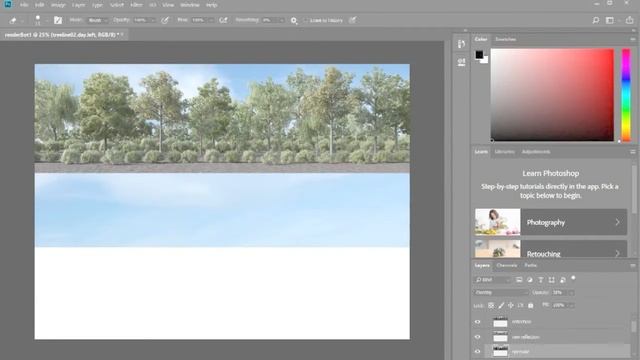Open the eraser Mode dropdown

coord(98,20)
